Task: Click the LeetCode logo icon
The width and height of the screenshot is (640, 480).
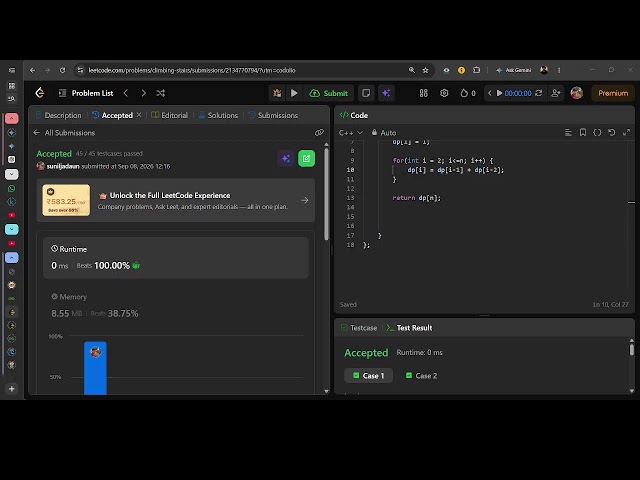Action: [40, 93]
